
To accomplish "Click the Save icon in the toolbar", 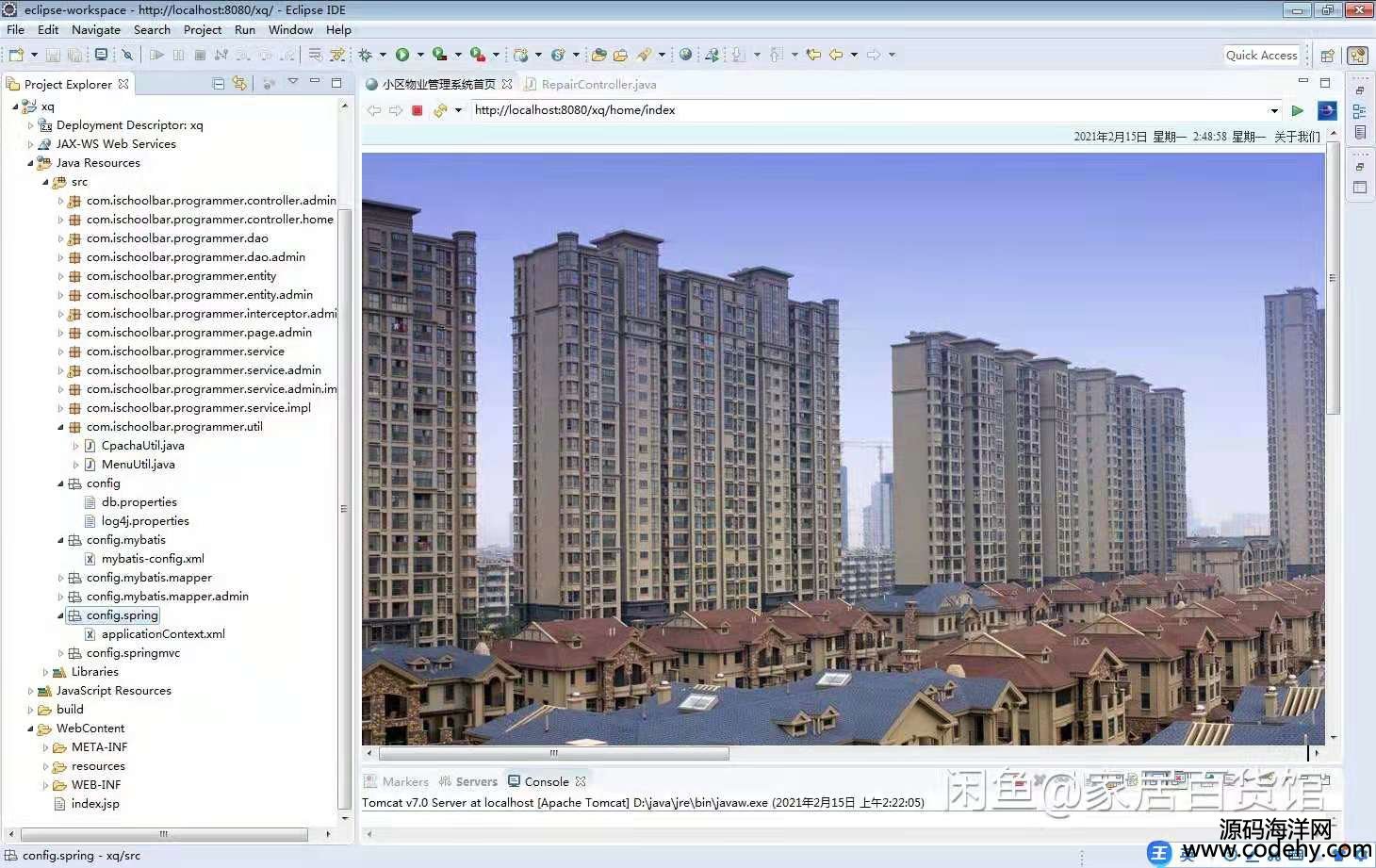I will click(x=53, y=55).
